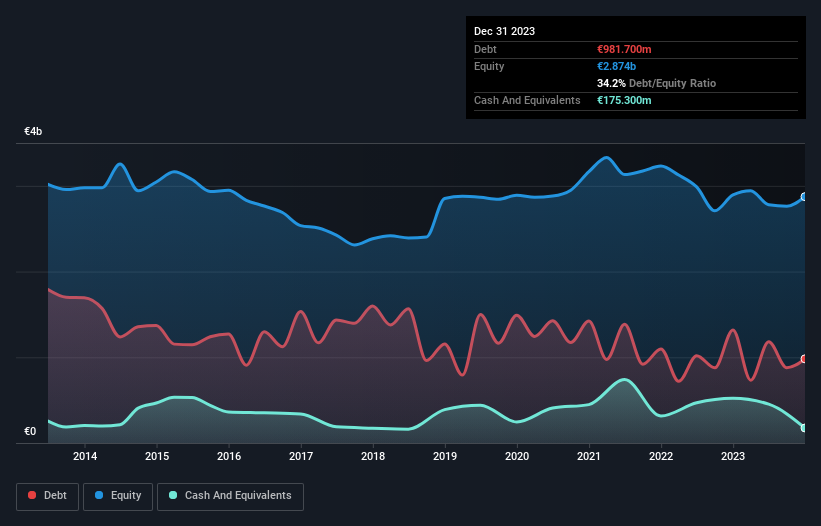The image size is (821, 526).
Task: Toggle the Equity legend button
Action: [x=118, y=496]
